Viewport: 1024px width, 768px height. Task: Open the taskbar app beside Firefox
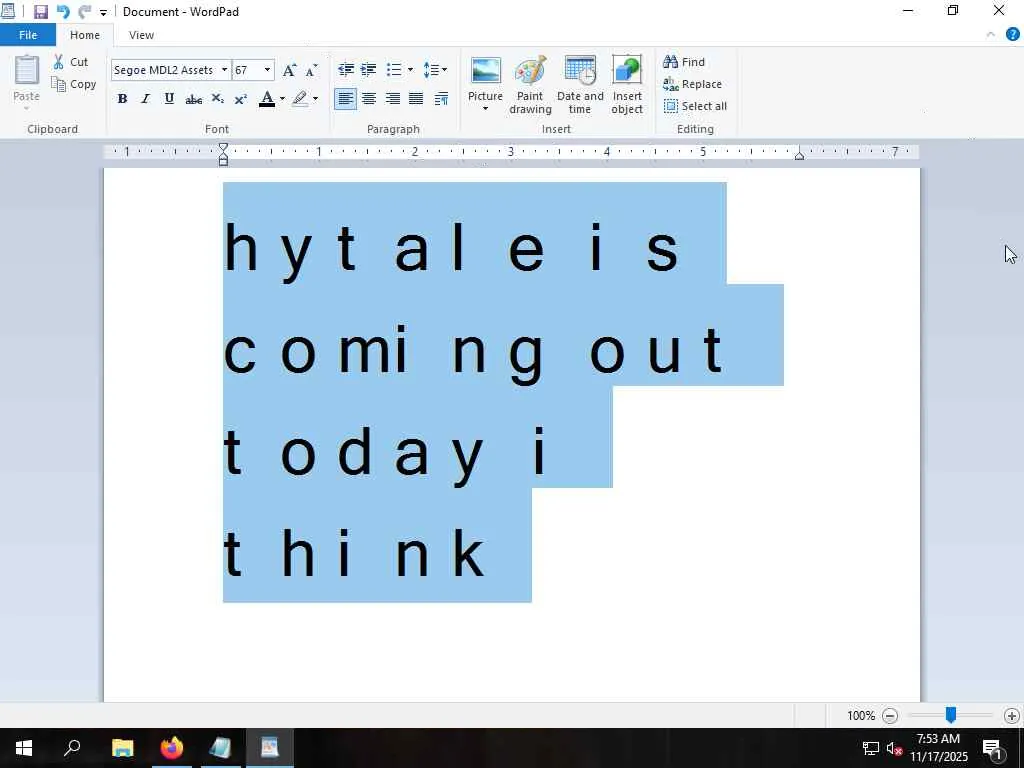tap(221, 748)
